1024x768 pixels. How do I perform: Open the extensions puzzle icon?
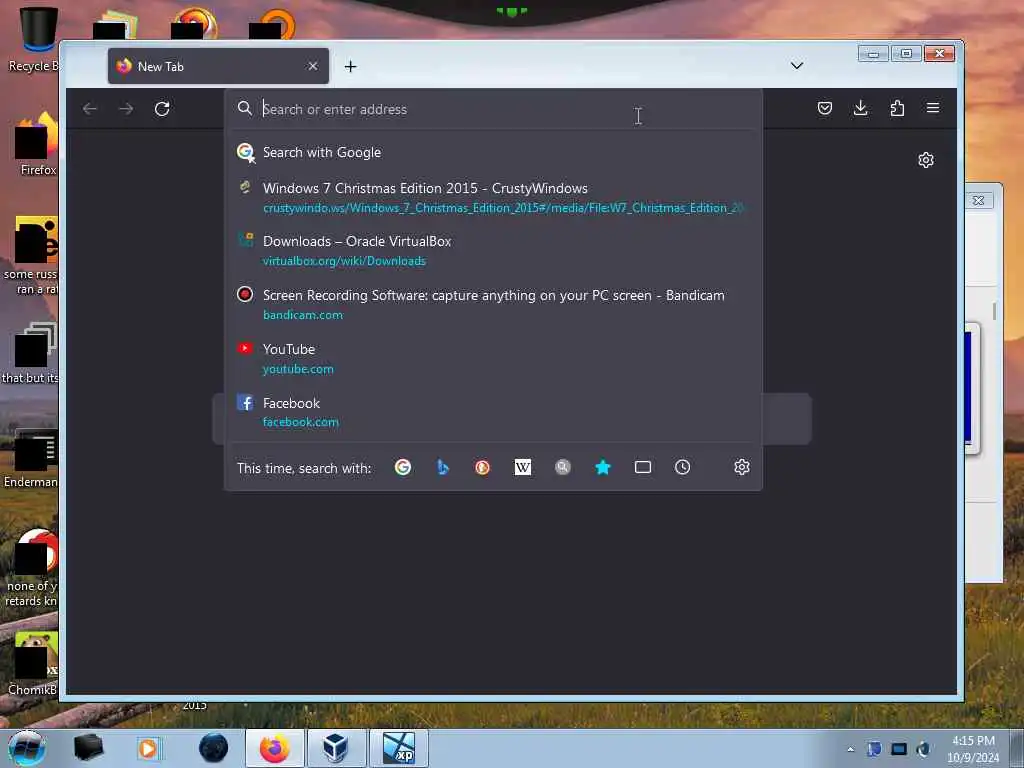[897, 108]
